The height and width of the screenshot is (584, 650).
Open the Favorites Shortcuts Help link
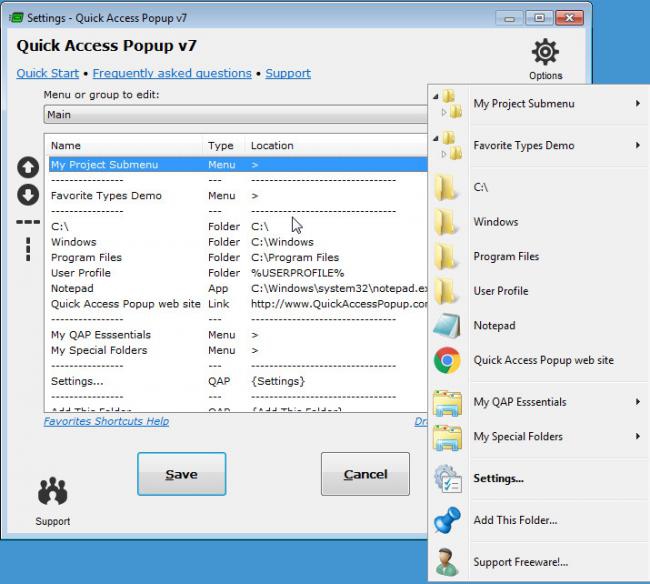[x=107, y=421]
